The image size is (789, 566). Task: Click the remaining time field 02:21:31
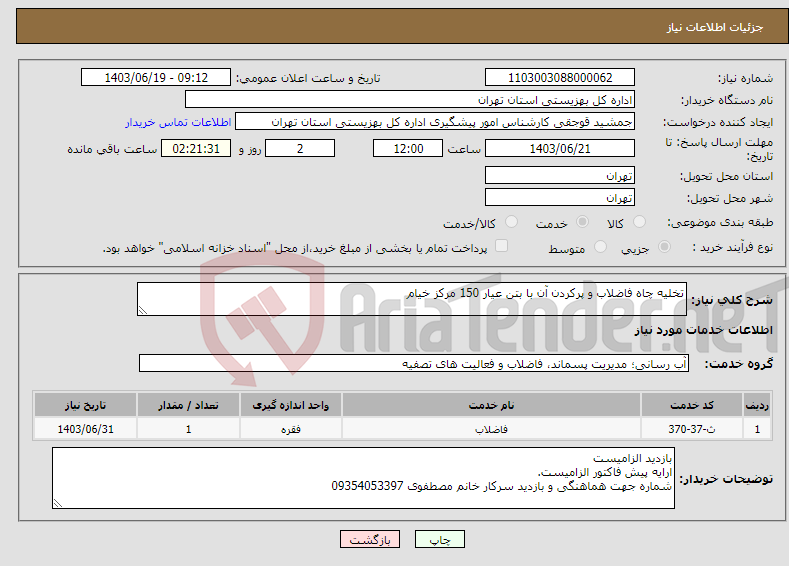click(196, 148)
